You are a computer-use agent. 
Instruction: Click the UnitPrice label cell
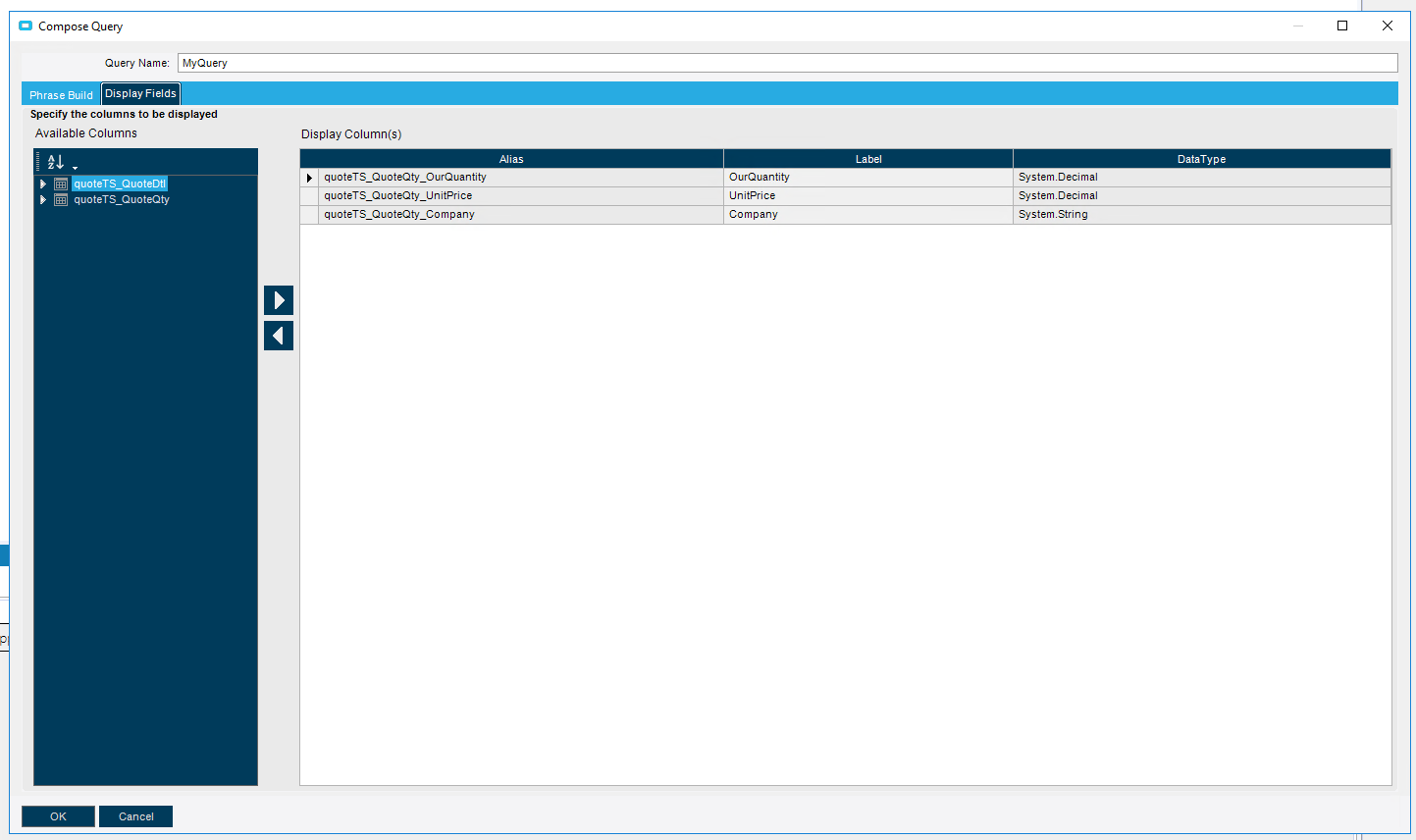click(x=868, y=196)
